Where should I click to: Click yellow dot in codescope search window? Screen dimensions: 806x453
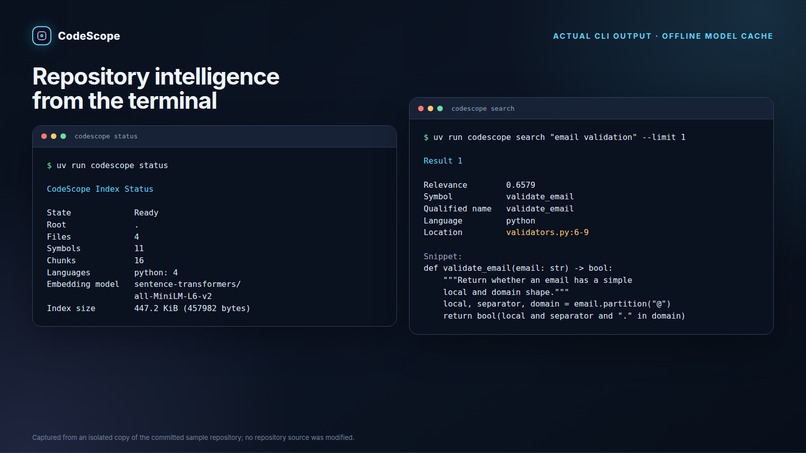pos(430,108)
